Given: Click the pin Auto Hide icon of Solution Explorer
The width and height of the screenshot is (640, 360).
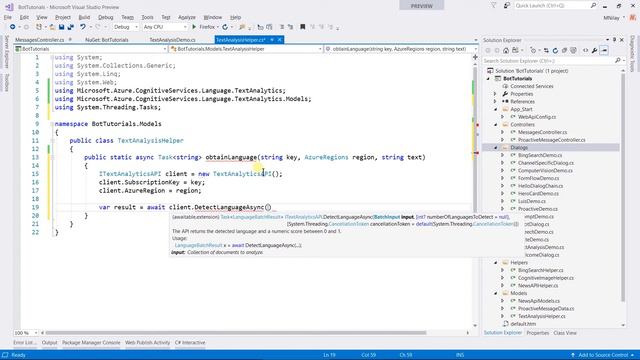Looking at the screenshot, I should pos(614,40).
